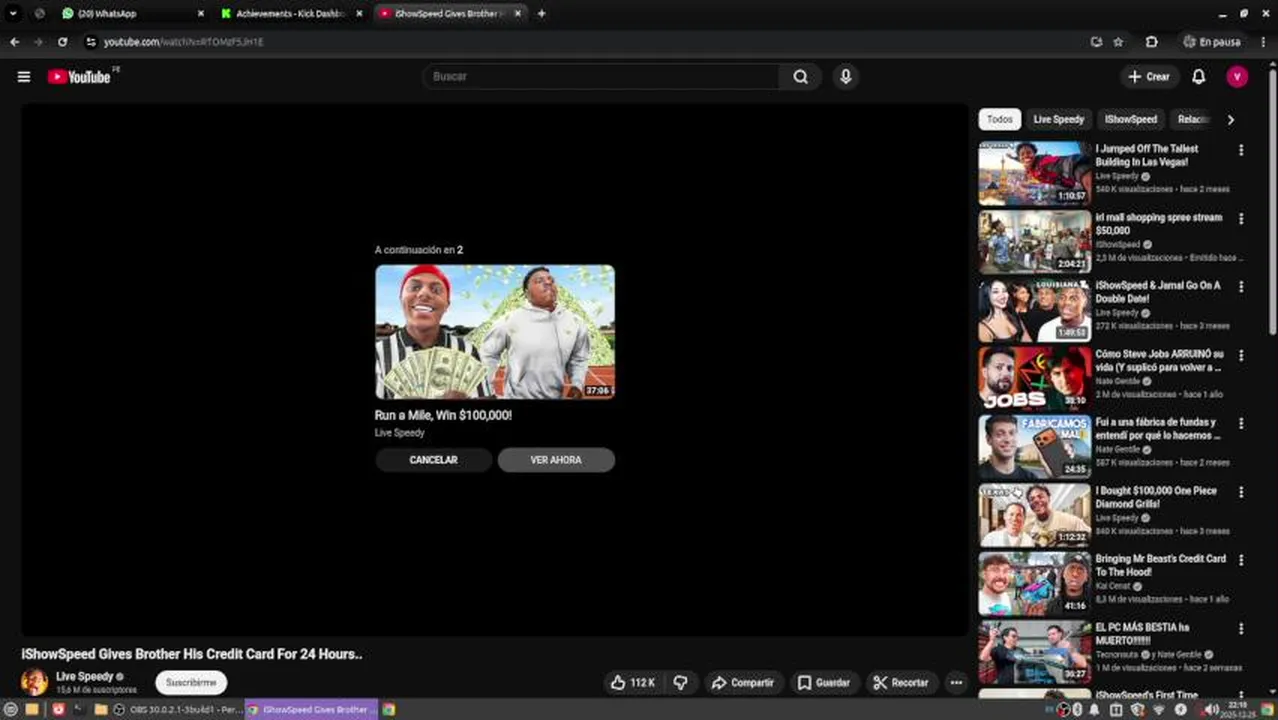Open the YouTube hamburger guide menu

[x=24, y=77]
